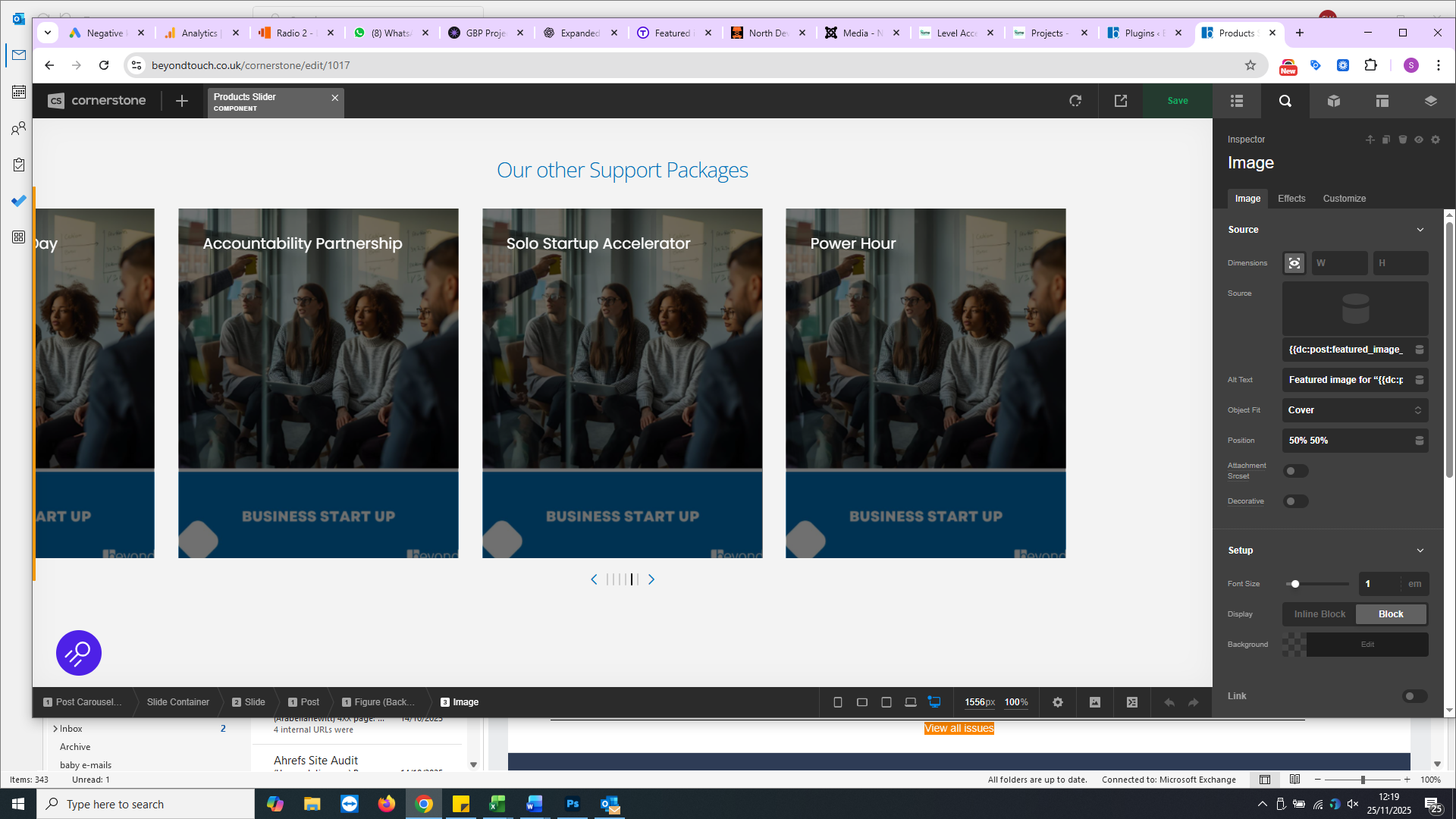Click the add new document plus icon

[x=182, y=101]
